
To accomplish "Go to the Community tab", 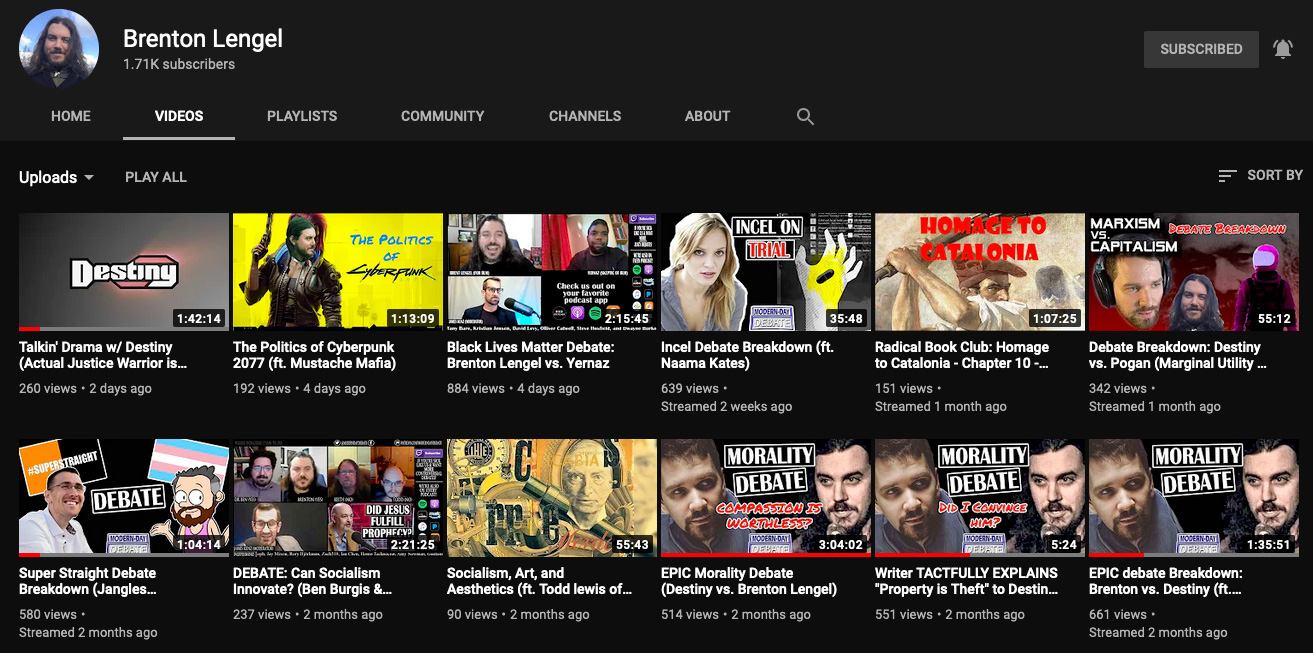I will click(x=443, y=116).
